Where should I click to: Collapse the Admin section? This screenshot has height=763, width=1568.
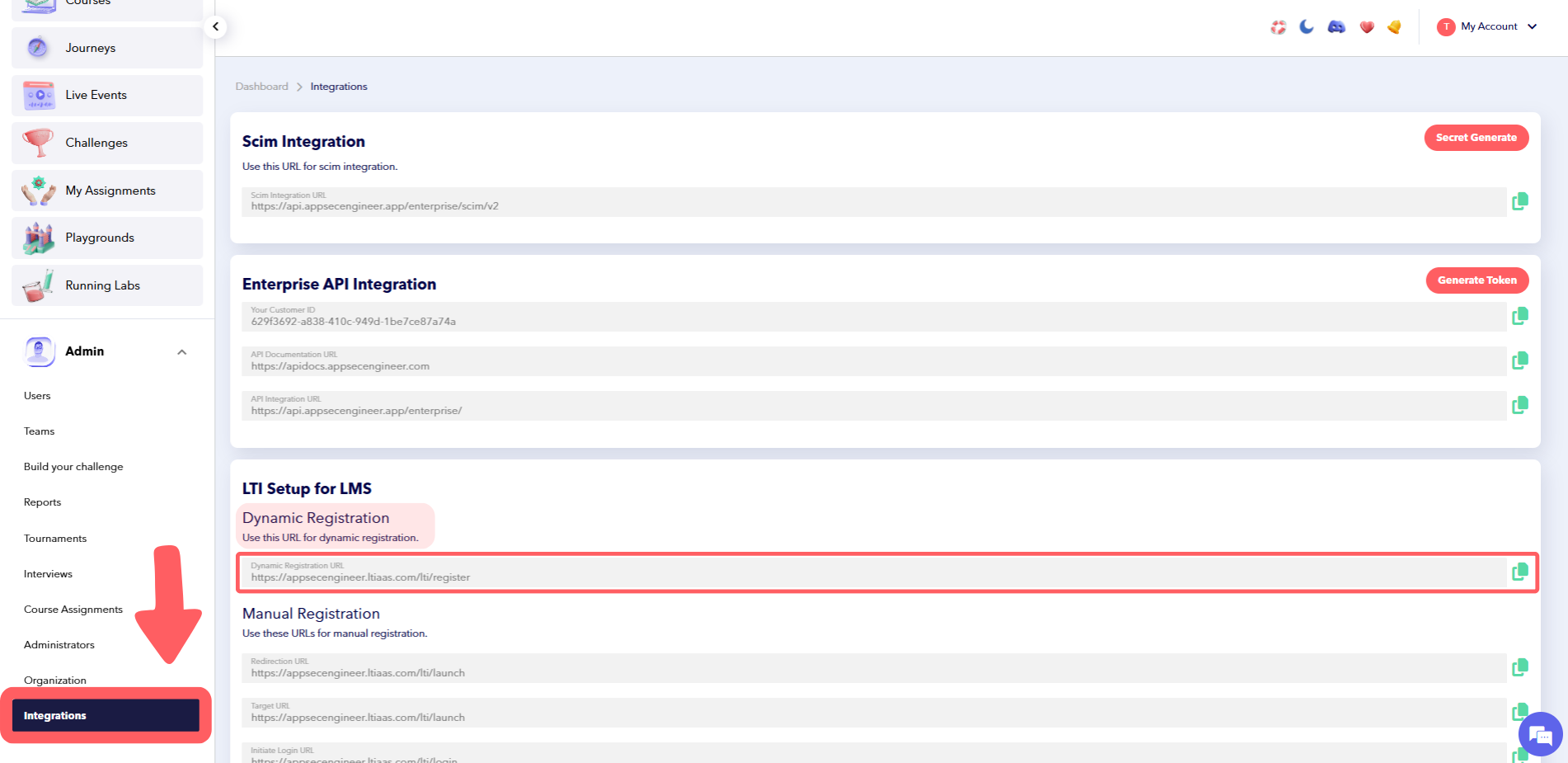click(181, 351)
